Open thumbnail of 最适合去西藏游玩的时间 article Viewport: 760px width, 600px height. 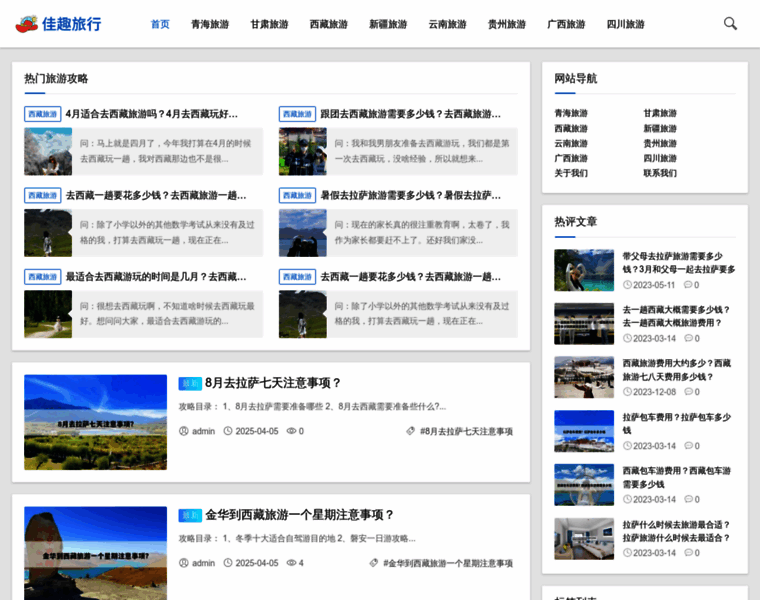point(48,314)
